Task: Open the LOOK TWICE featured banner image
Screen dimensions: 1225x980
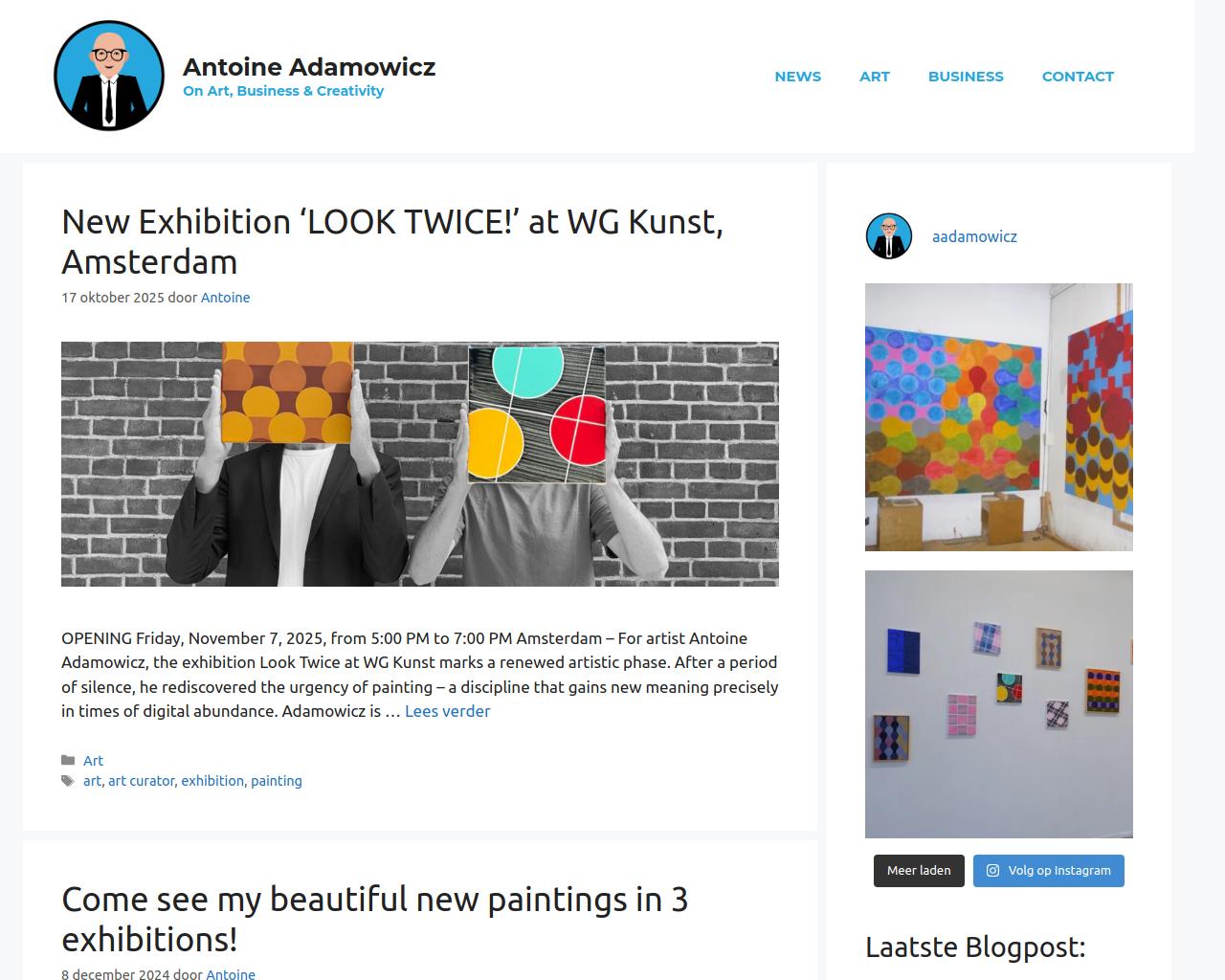Action: point(420,464)
